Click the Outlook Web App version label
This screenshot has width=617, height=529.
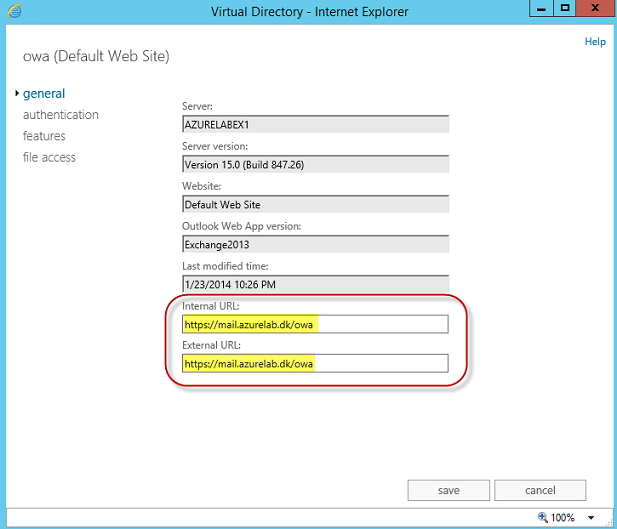242,226
